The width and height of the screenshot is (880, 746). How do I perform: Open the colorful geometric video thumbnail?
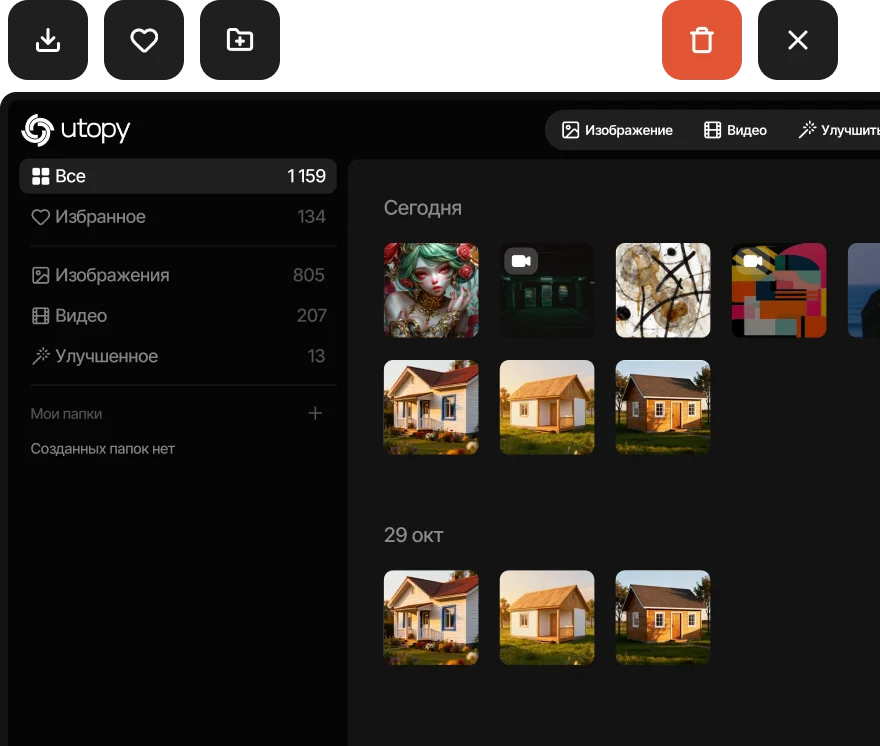[779, 290]
